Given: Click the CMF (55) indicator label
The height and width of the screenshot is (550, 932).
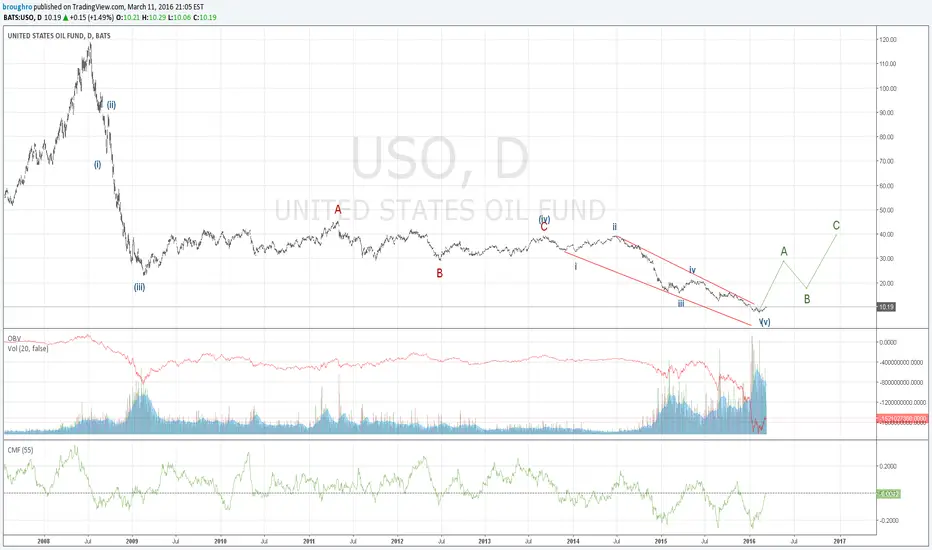Looking at the screenshot, I should coord(20,450).
